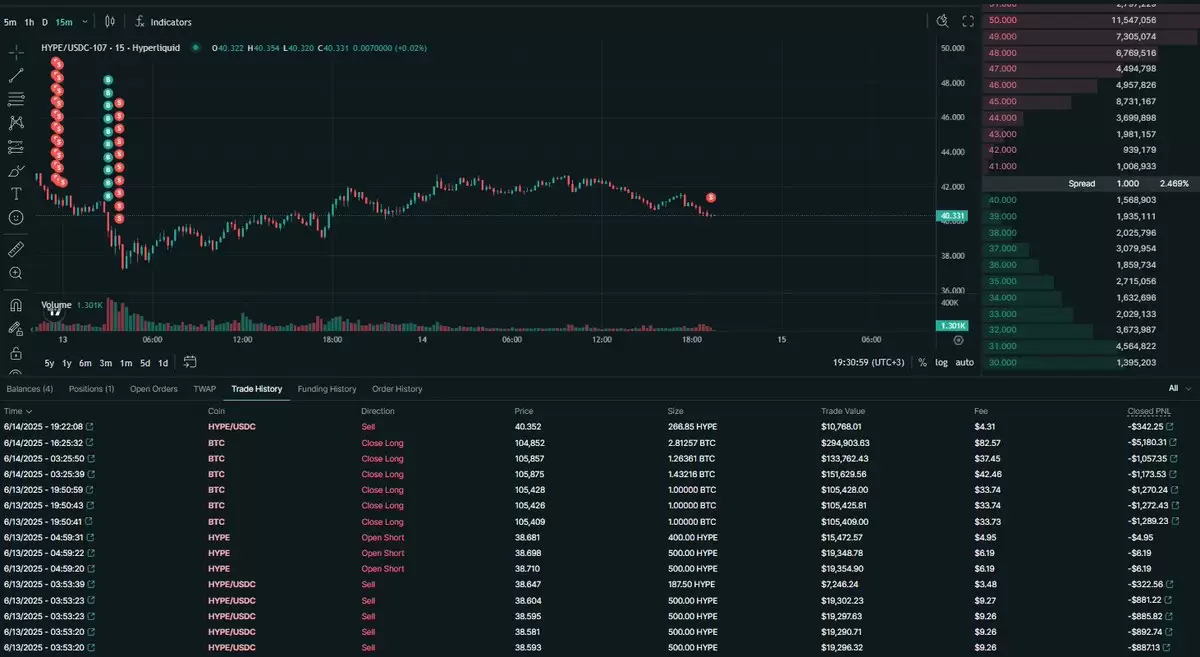Click the 41.000 ask price in order book

coord(1003,166)
